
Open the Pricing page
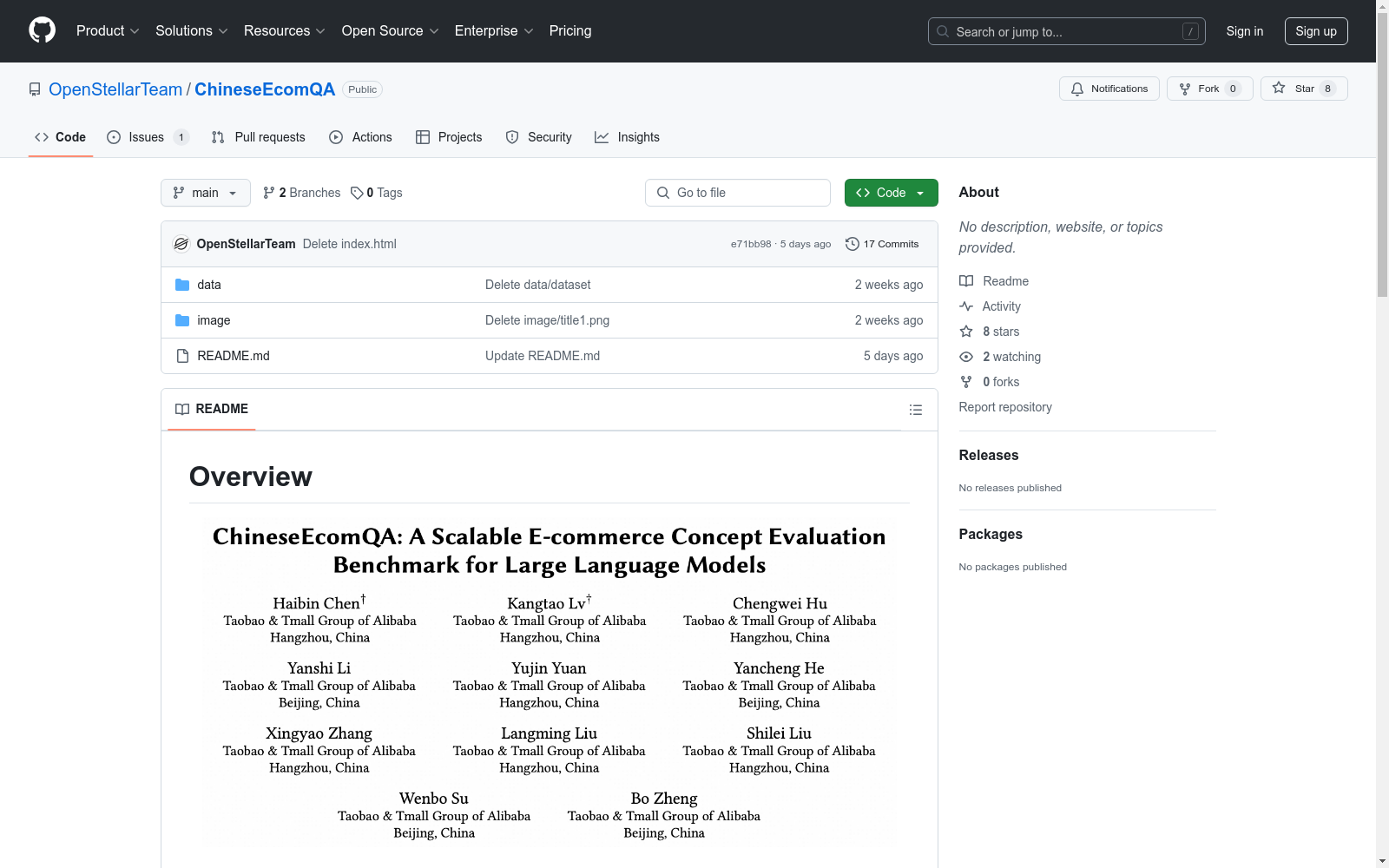570,30
